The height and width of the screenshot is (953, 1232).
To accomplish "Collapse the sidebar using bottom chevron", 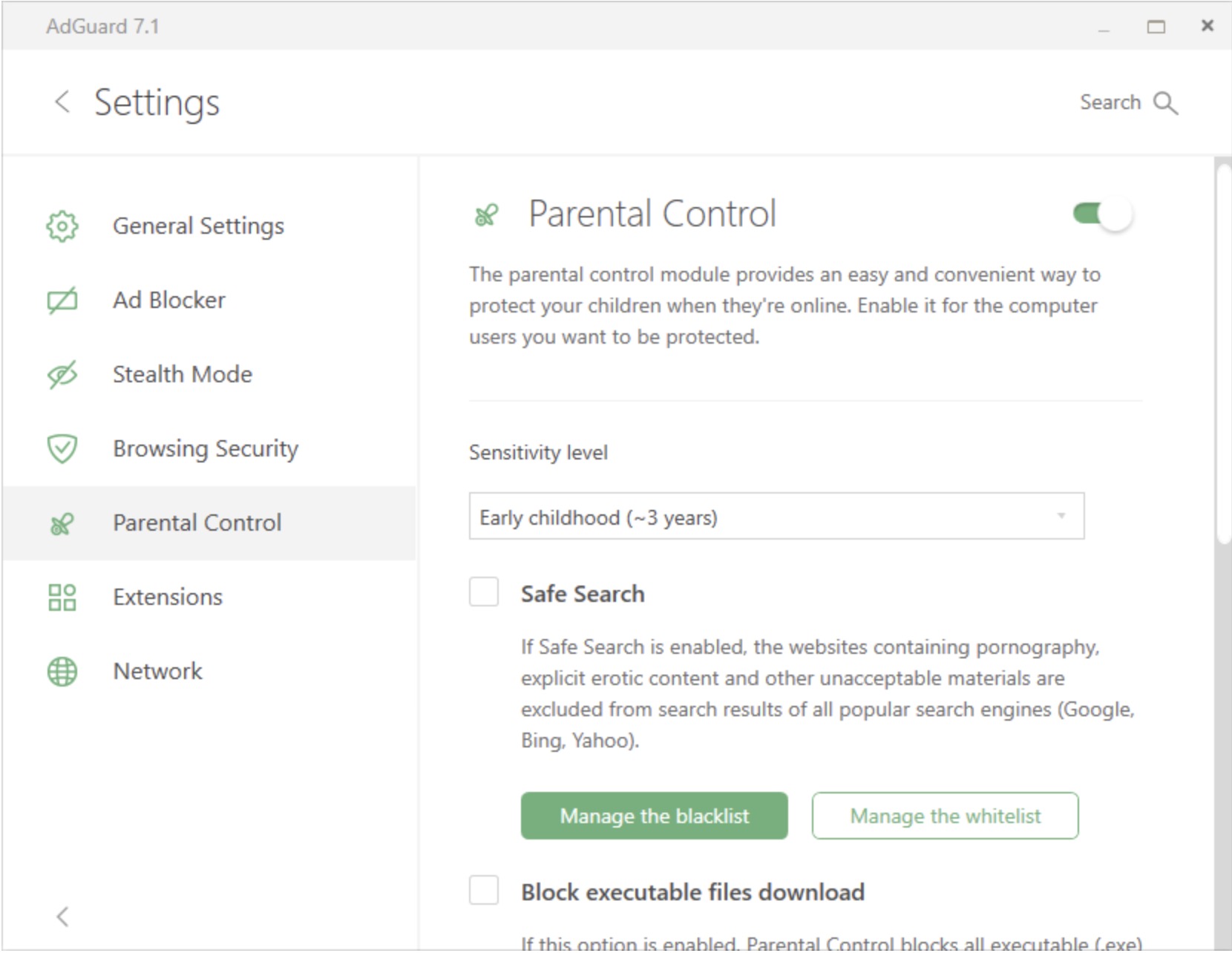I will 62,917.
